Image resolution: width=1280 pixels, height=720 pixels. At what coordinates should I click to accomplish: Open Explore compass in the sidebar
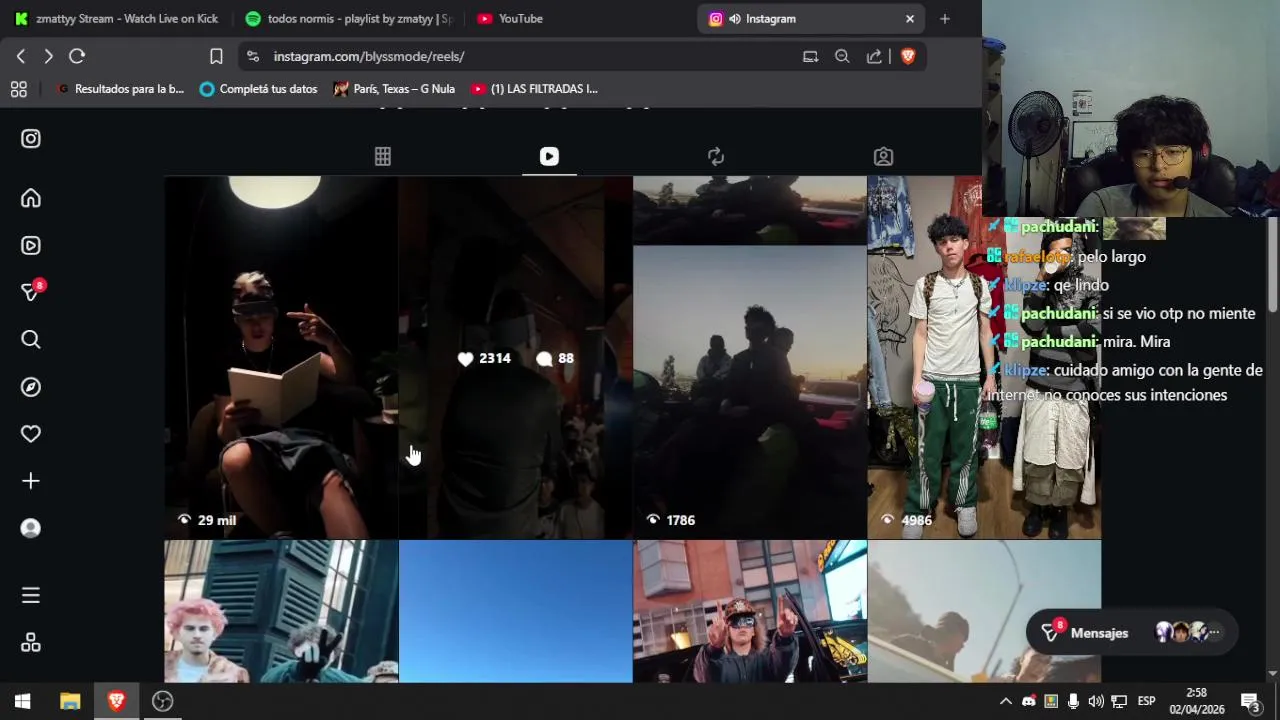[31, 387]
